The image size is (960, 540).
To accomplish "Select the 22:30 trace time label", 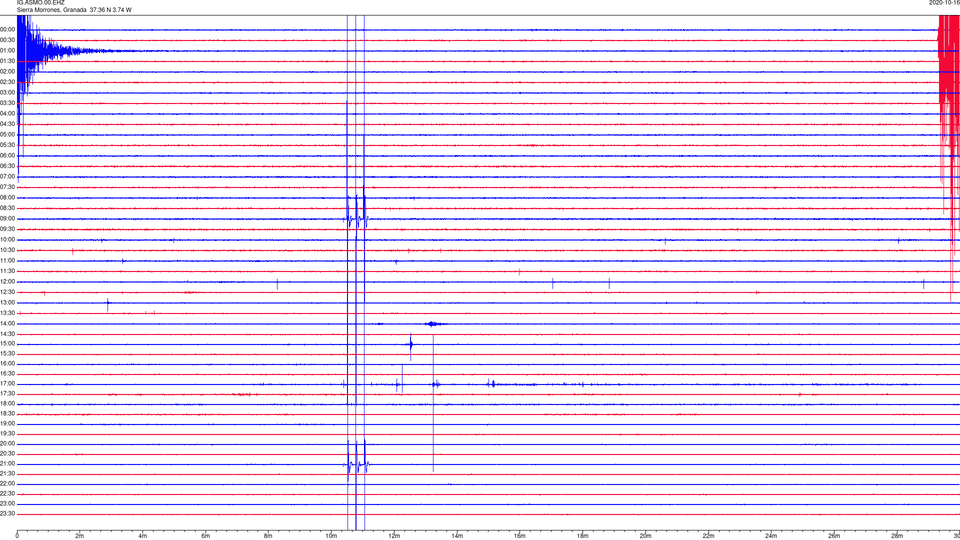I will (8, 494).
